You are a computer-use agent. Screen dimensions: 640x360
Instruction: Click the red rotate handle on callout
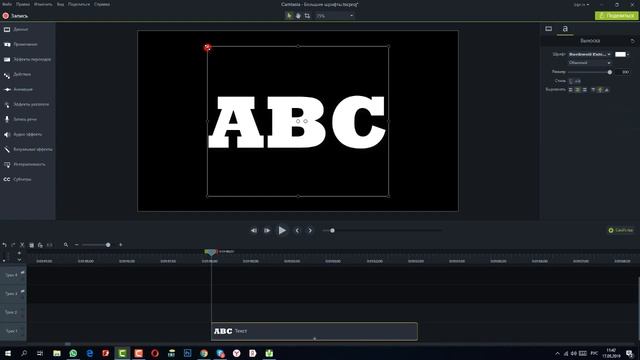(x=207, y=47)
